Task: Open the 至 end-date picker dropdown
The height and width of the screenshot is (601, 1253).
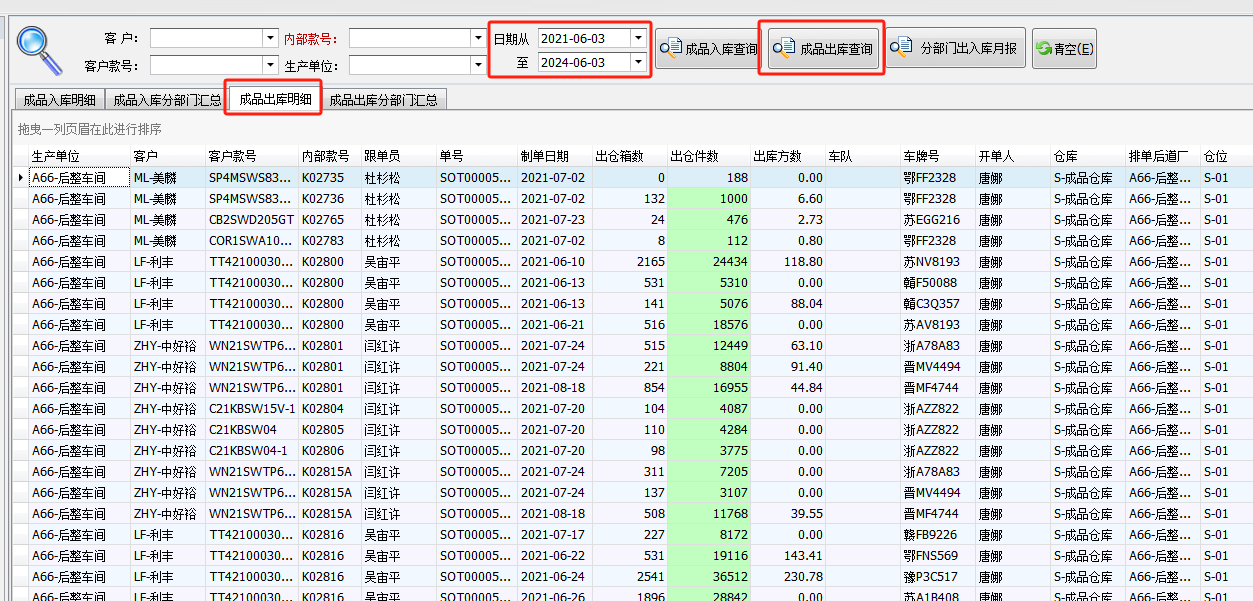Action: pyautogui.click(x=638, y=62)
